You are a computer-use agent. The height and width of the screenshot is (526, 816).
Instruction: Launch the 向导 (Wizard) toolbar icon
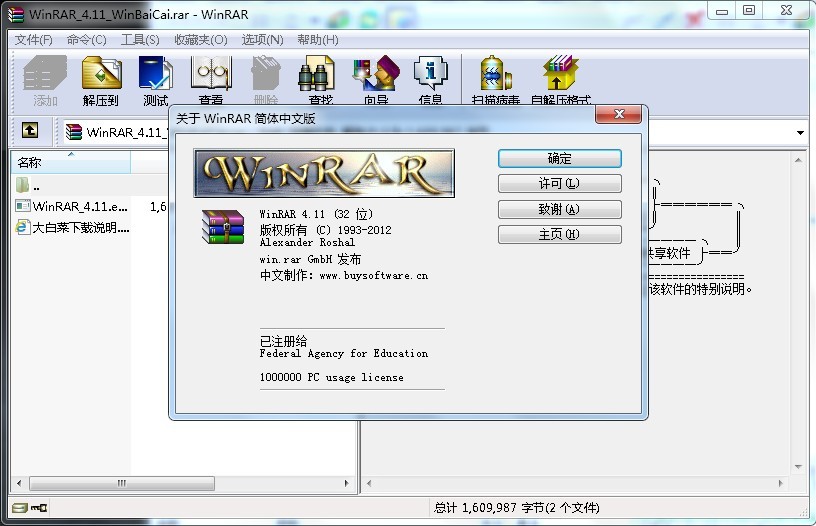(x=375, y=79)
